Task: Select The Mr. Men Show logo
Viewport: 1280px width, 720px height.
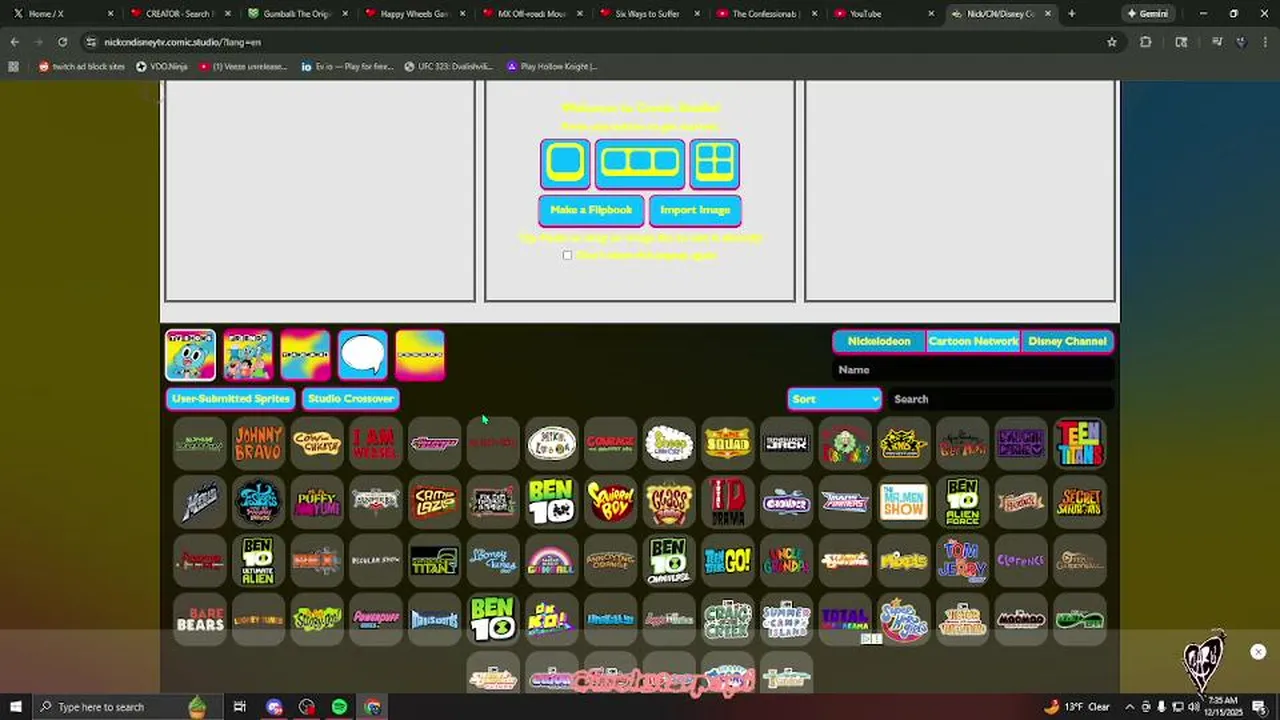Action: [903, 502]
